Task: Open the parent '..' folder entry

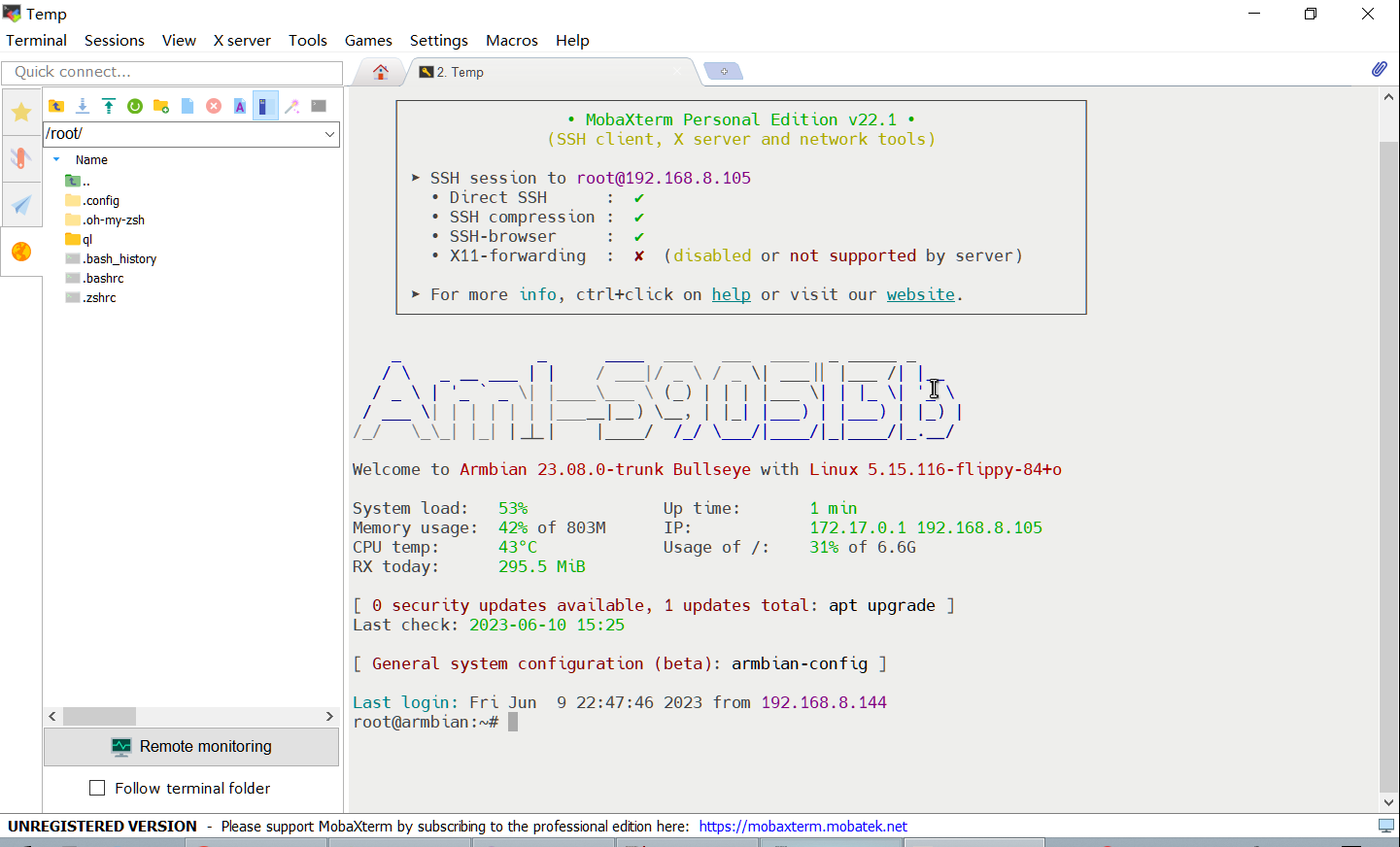Action: (78, 181)
